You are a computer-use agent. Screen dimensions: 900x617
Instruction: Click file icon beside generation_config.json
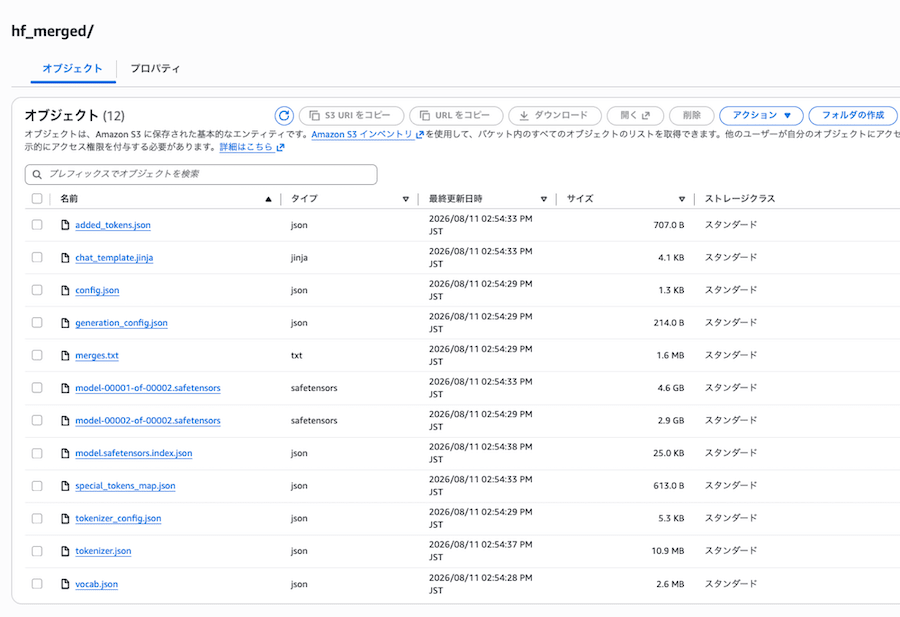click(65, 323)
